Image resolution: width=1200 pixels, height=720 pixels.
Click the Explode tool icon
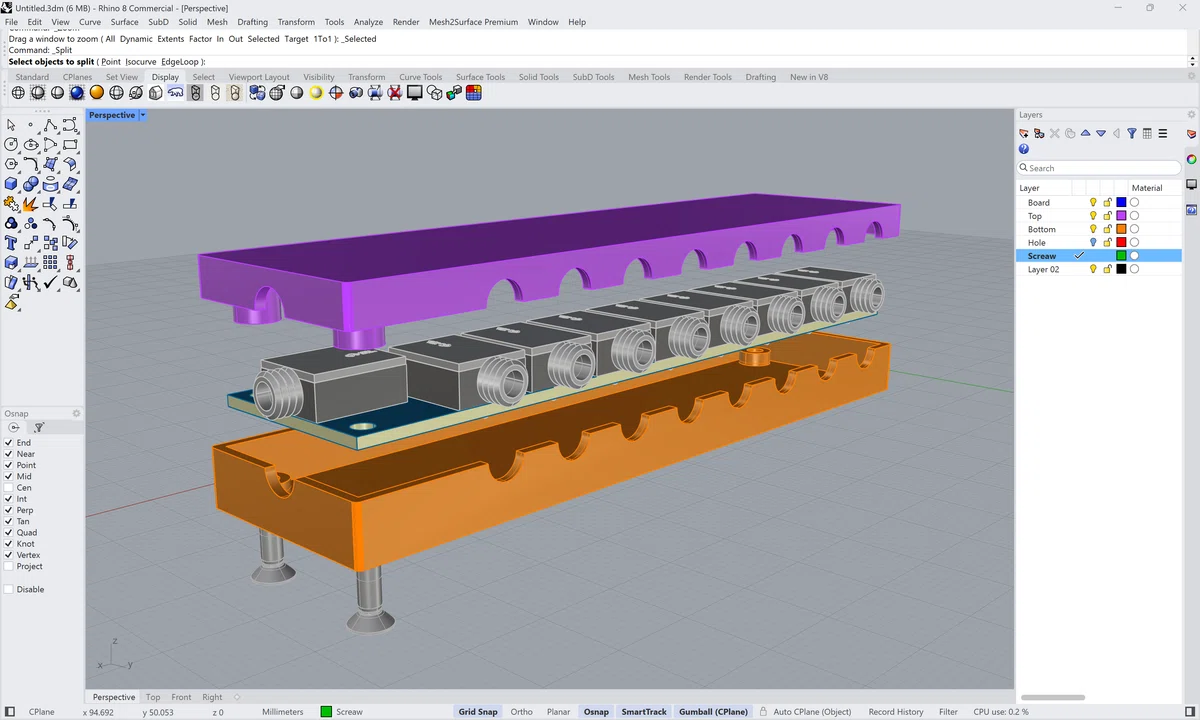[31, 203]
